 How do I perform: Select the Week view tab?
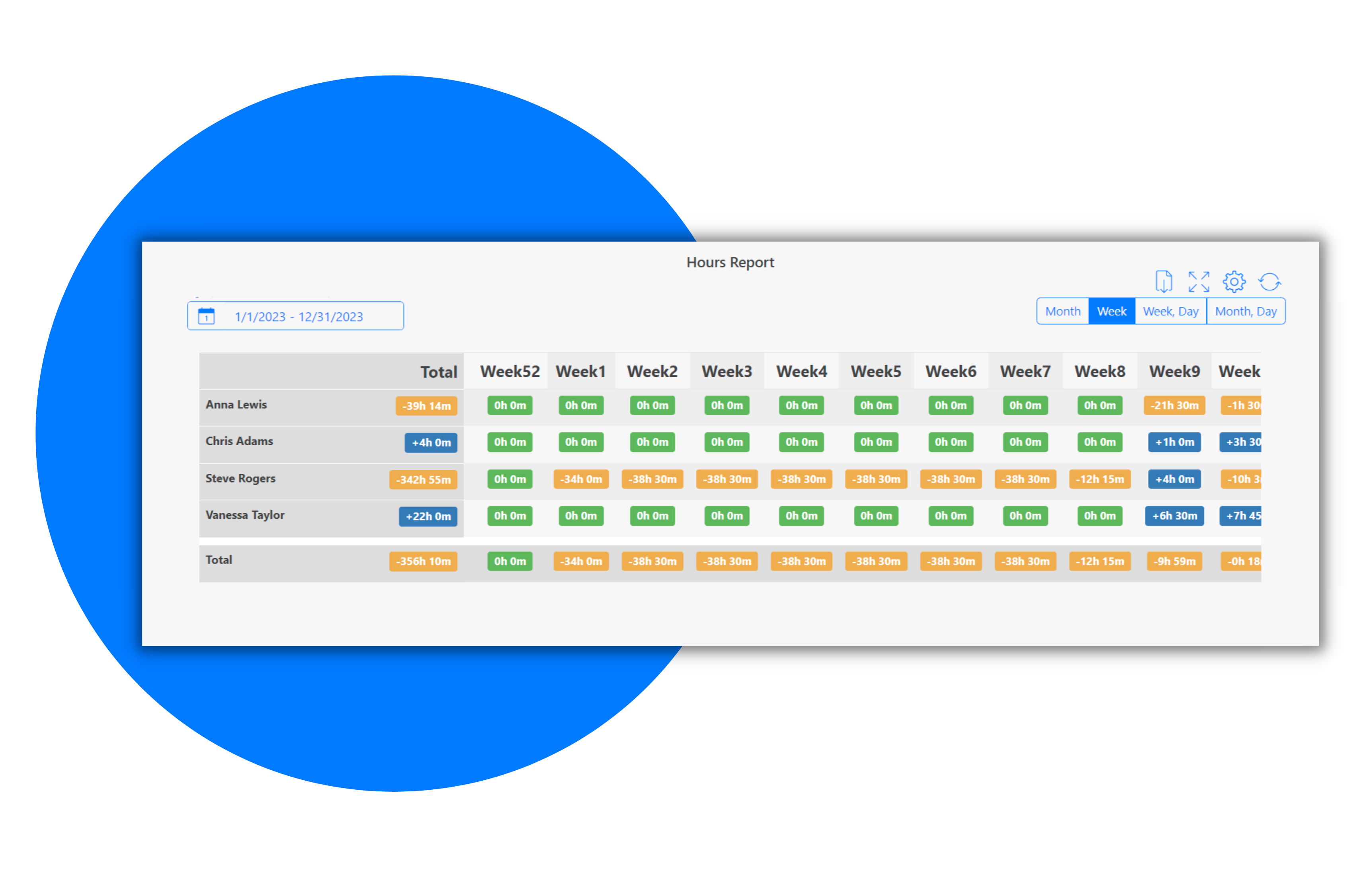pyautogui.click(x=1111, y=311)
